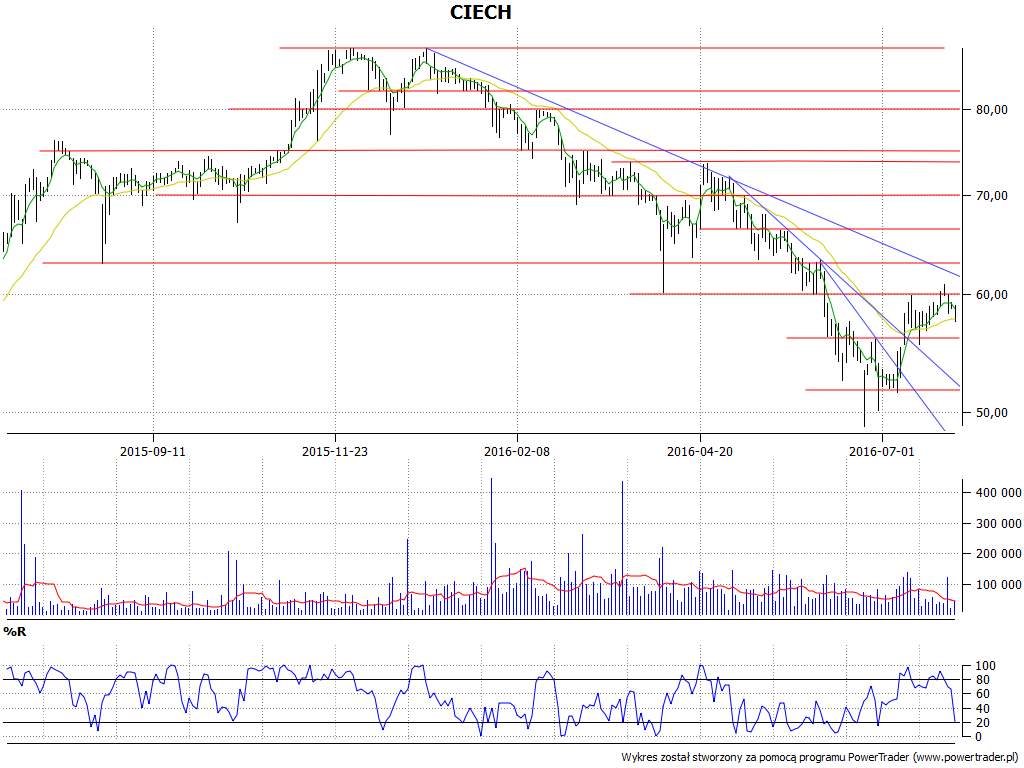This screenshot has height=768, width=1024.
Task: Click the 2016-02-08 date label
Action: tap(517, 451)
